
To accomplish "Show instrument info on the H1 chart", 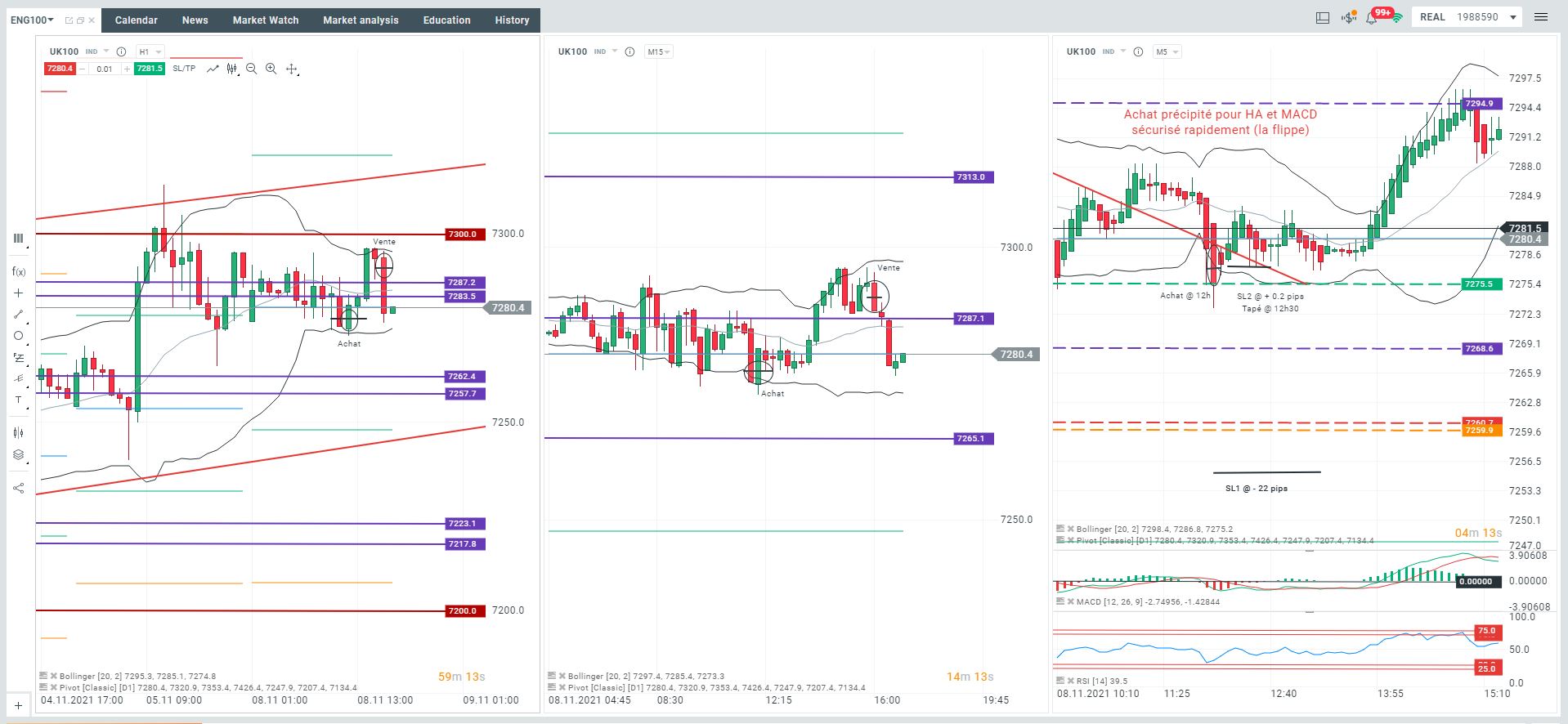I will pos(121,51).
